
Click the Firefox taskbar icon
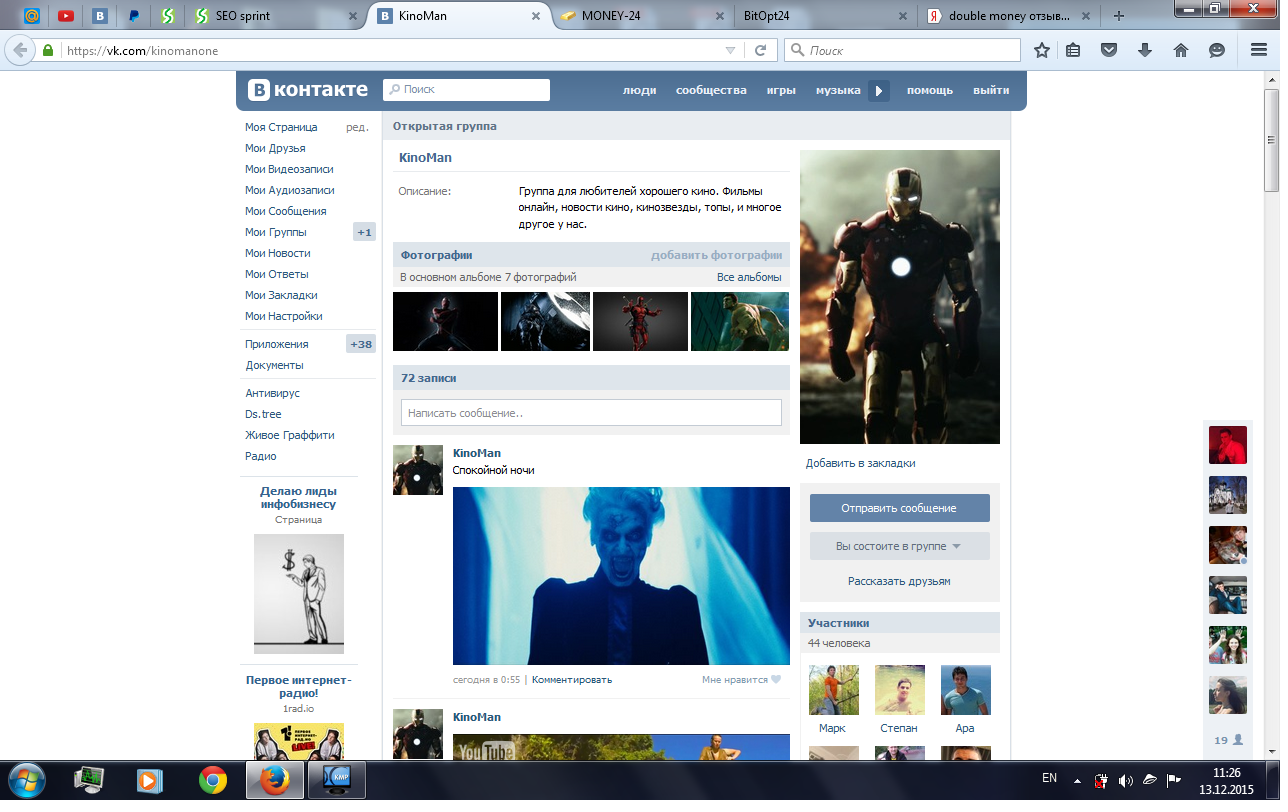pos(274,780)
